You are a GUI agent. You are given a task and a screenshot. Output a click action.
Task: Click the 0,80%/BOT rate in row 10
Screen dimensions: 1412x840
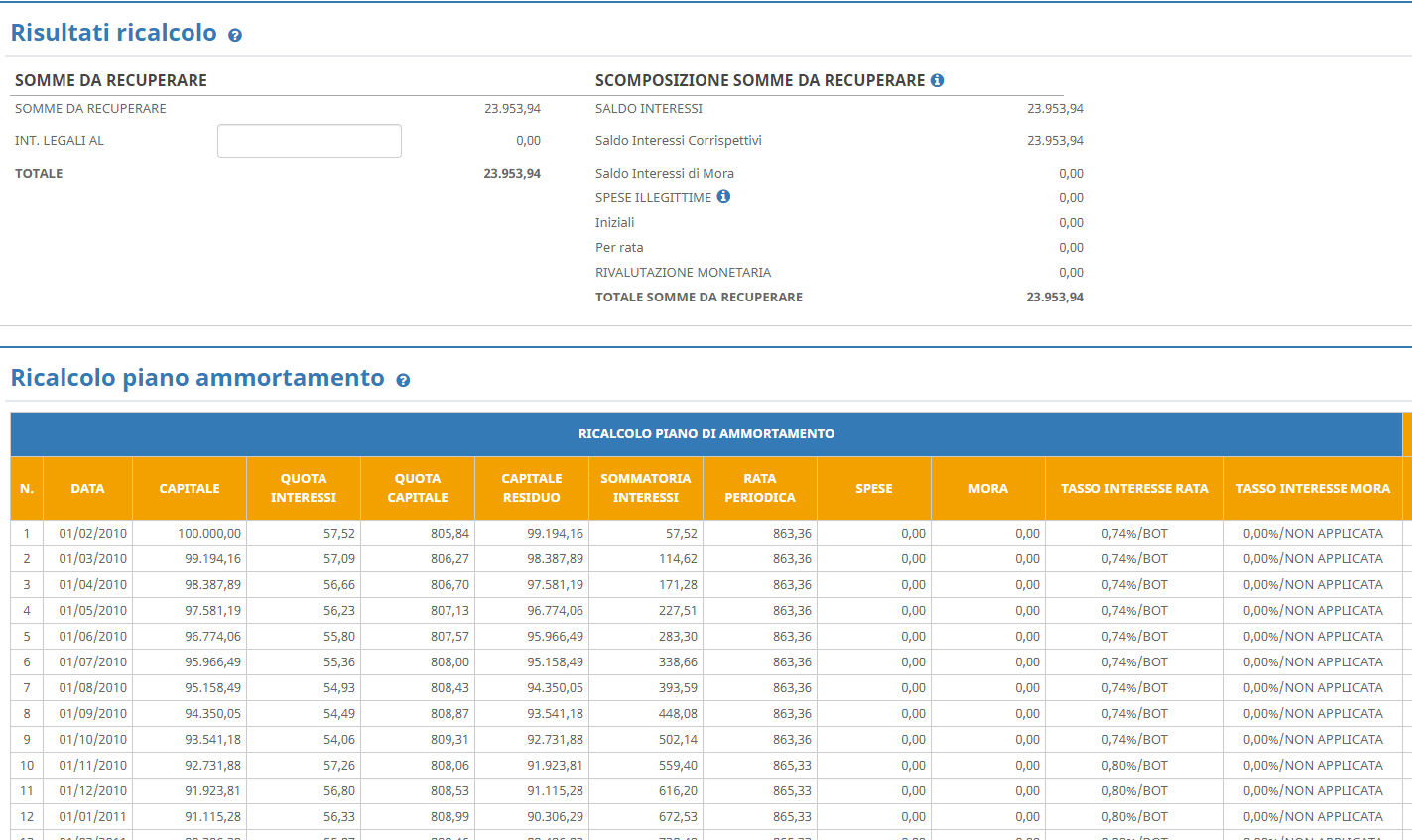pos(1134,766)
